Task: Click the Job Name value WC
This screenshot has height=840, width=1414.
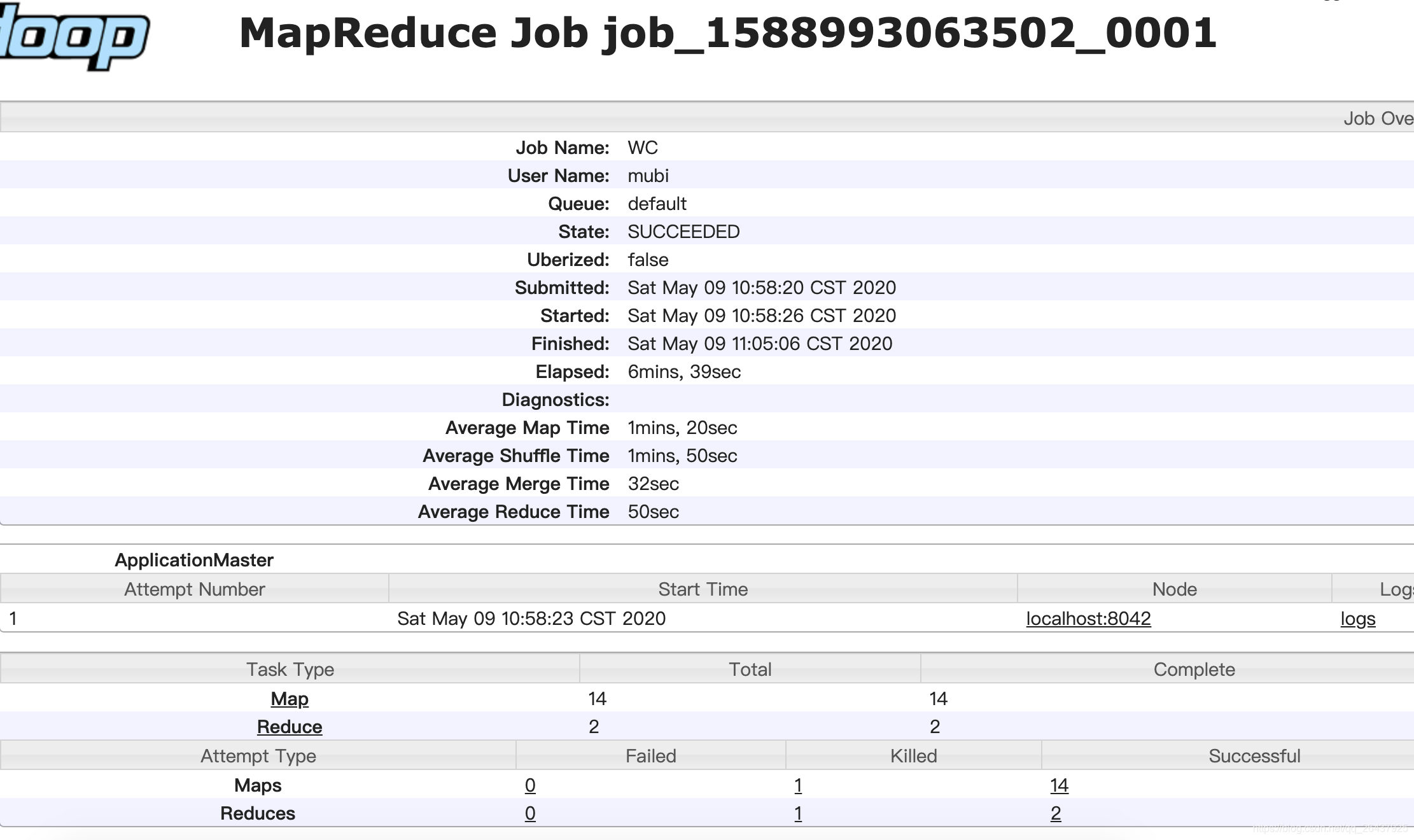Action: pos(643,148)
